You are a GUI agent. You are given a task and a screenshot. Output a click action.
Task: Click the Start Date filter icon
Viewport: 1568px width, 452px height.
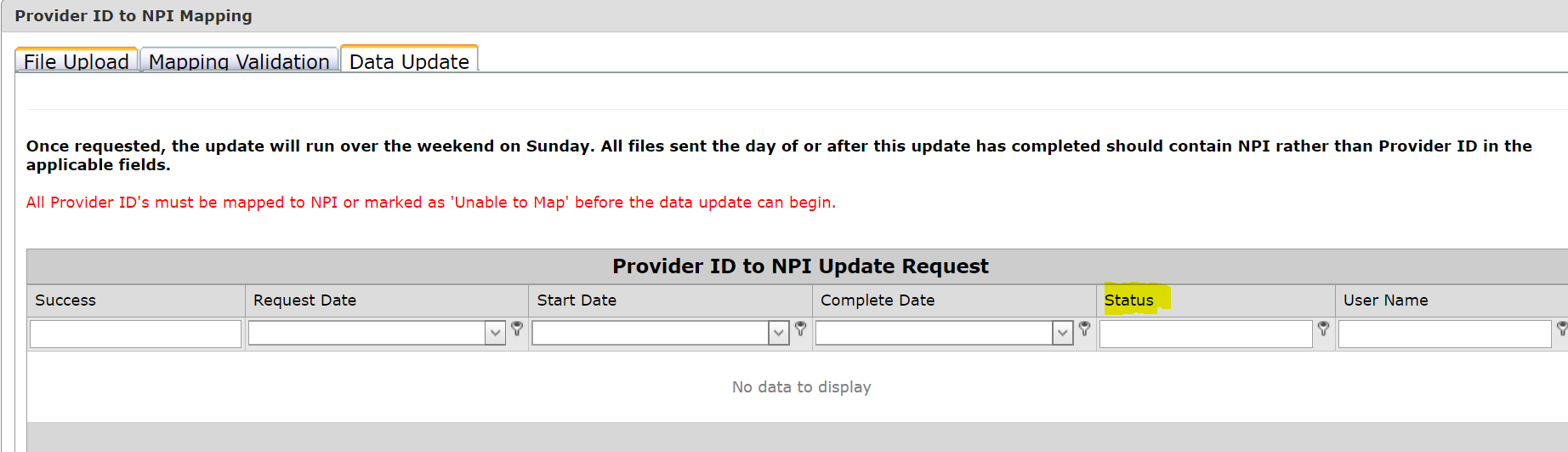(800, 329)
